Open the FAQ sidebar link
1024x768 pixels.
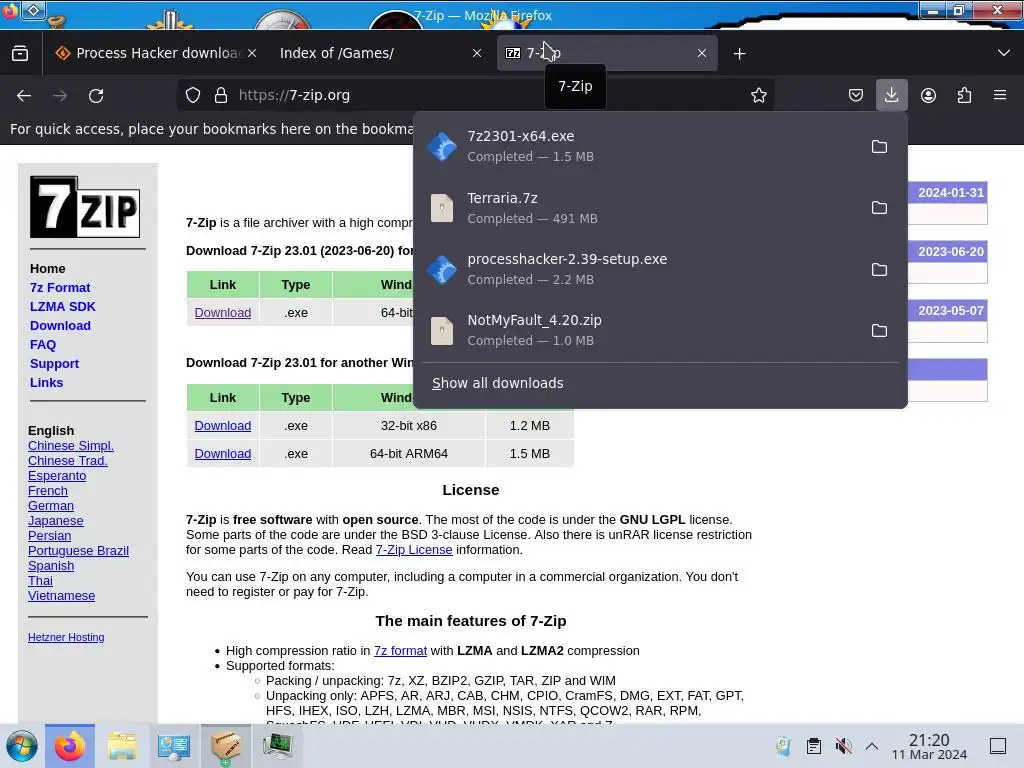pyautogui.click(x=43, y=344)
